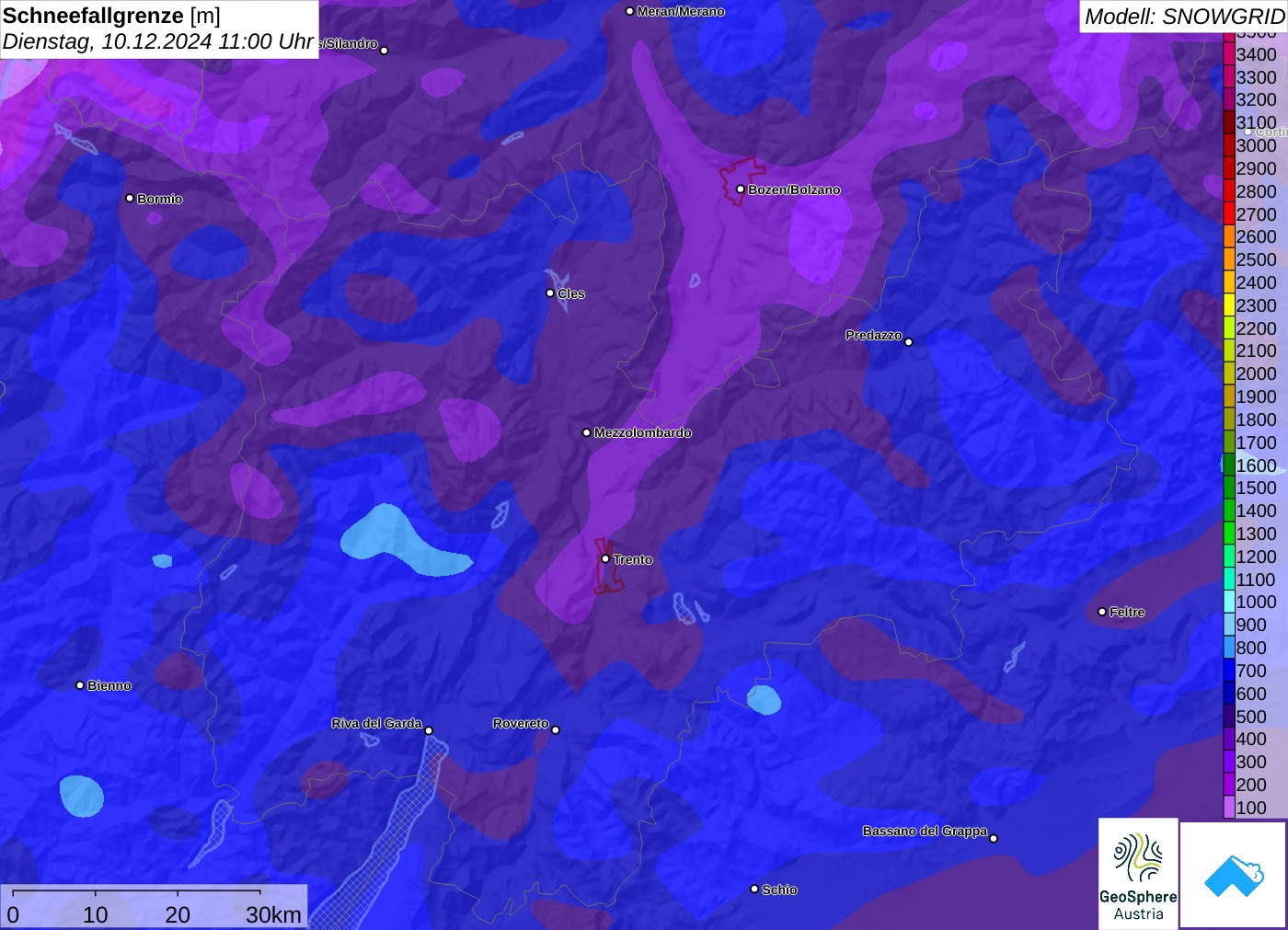The height and width of the screenshot is (930, 1288).
Task: Click the 3400 m magenta legend swatch
Action: (1229, 54)
